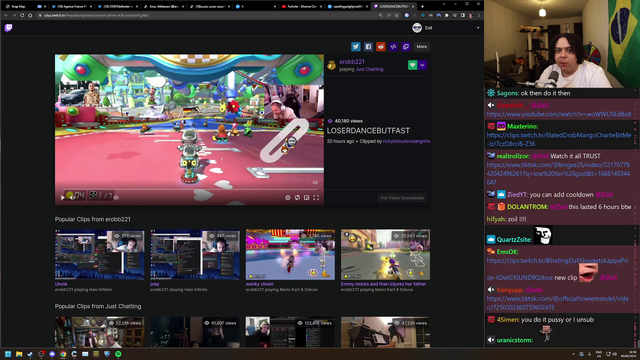Expand the dropdown next to follow heart
This screenshot has height=360, width=640.
click(422, 65)
